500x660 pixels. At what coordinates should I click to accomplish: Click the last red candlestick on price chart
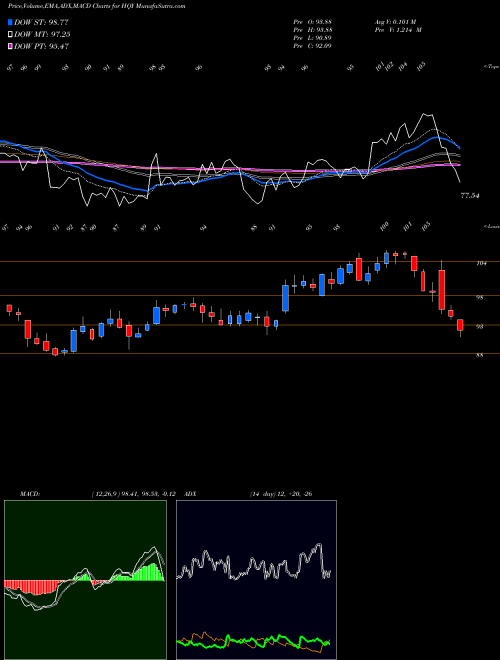(x=460, y=325)
